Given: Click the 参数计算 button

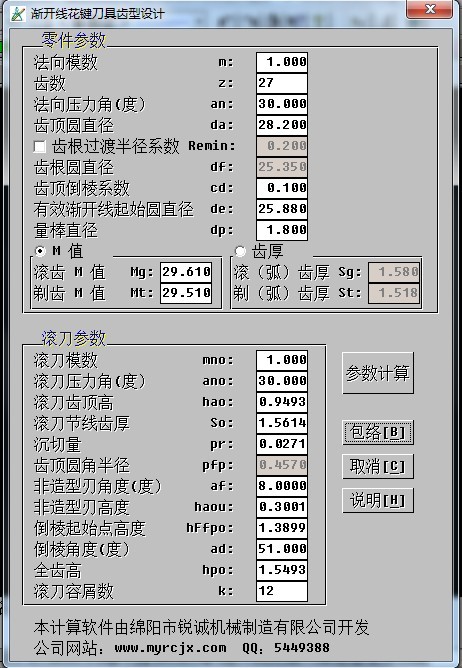Looking at the screenshot, I should coord(378,373).
